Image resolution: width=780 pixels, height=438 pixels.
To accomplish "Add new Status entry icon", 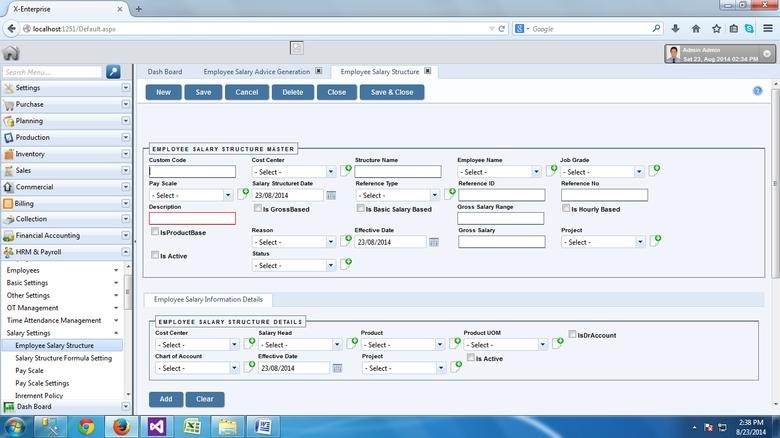I will tap(346, 264).
